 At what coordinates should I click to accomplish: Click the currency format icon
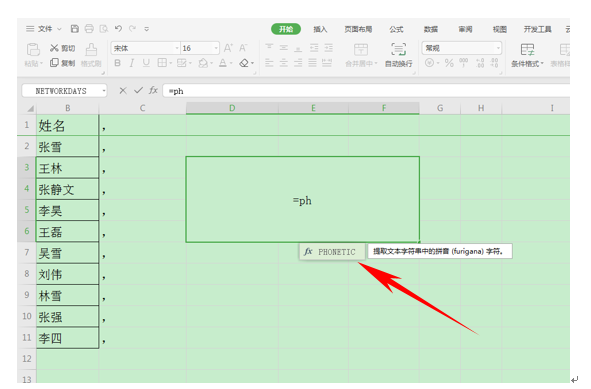429,63
